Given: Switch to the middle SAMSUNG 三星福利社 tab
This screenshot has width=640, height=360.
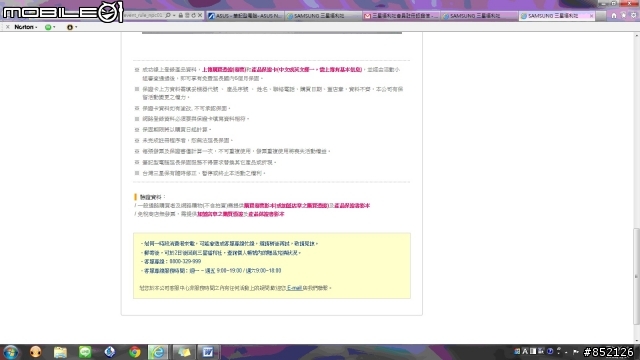Looking at the screenshot, I should pyautogui.click(x=479, y=16).
